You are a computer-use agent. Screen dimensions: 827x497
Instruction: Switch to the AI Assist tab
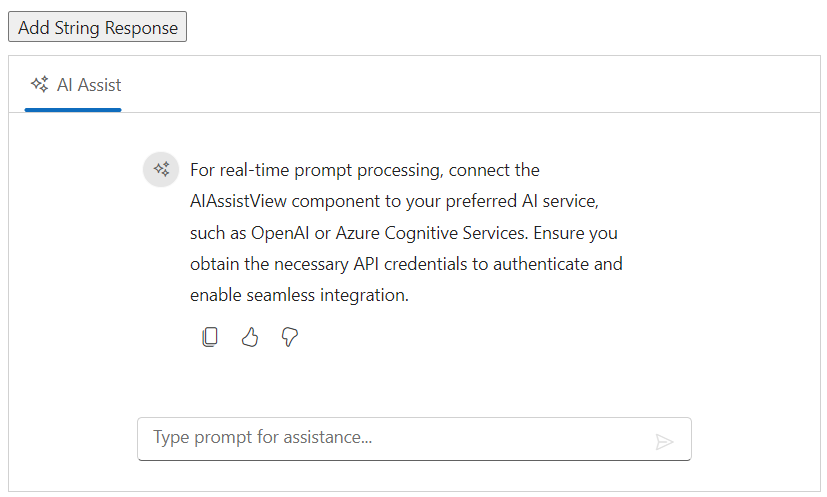(74, 85)
